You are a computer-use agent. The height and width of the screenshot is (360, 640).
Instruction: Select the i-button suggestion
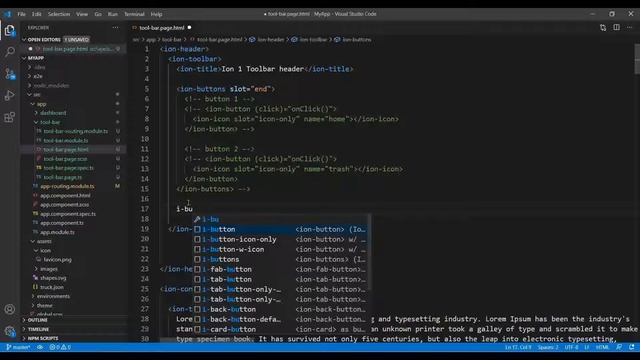coord(281,229)
